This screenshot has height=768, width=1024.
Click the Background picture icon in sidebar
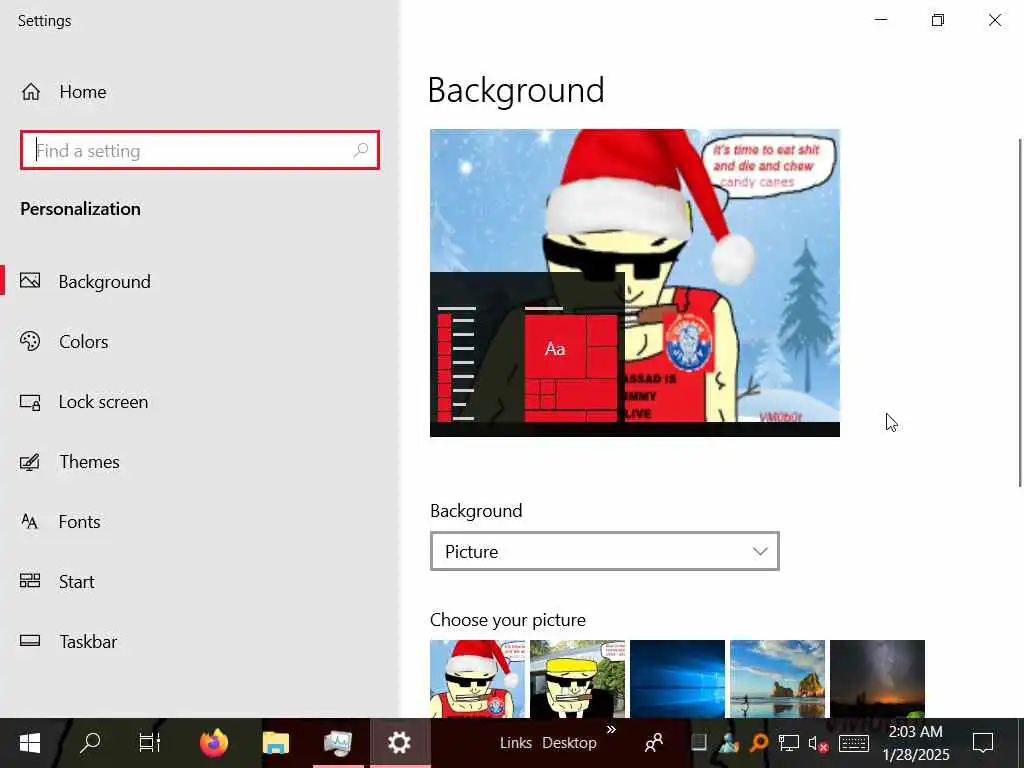tap(30, 281)
